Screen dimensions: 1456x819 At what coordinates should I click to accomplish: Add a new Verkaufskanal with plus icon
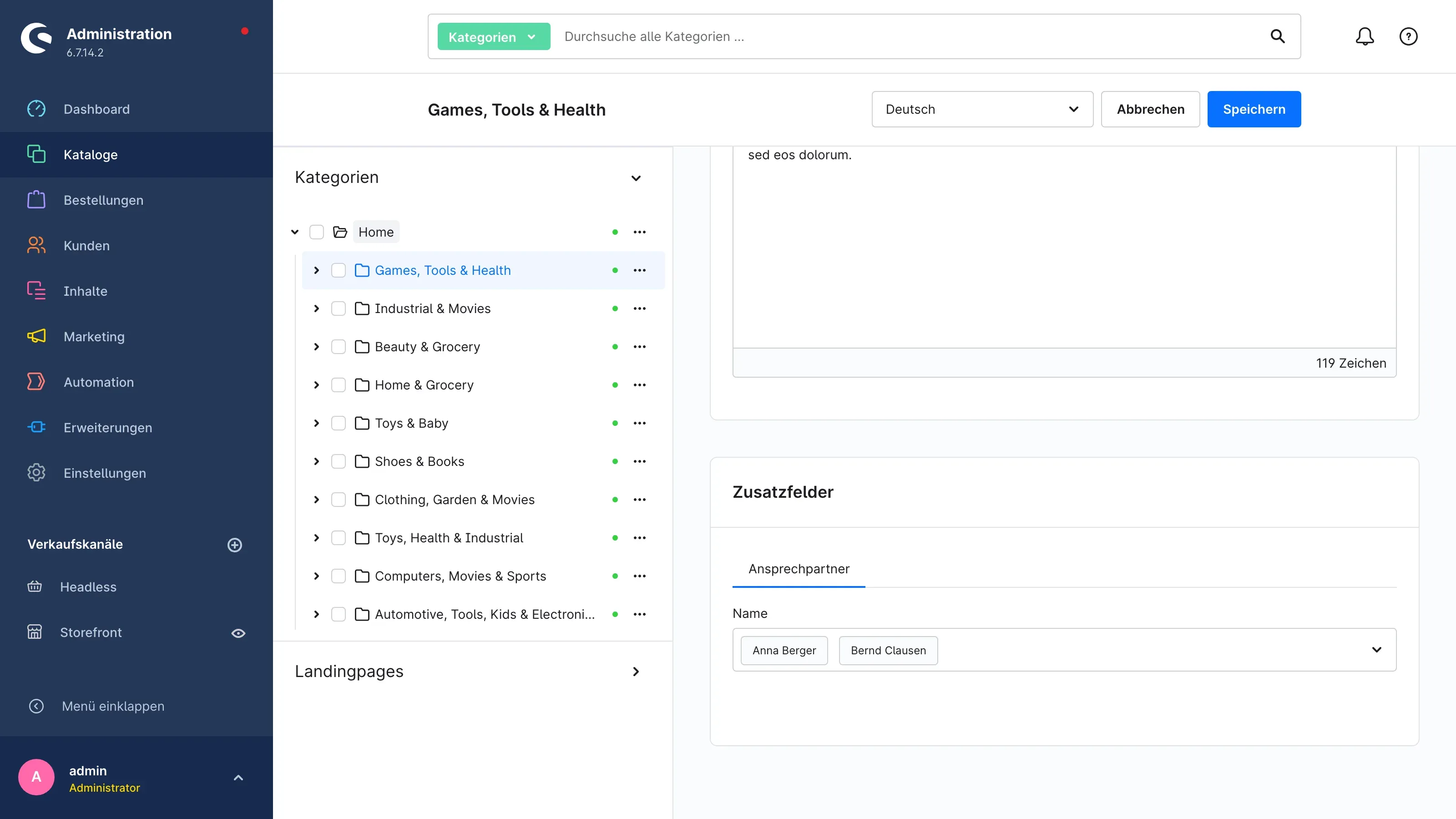(x=235, y=544)
